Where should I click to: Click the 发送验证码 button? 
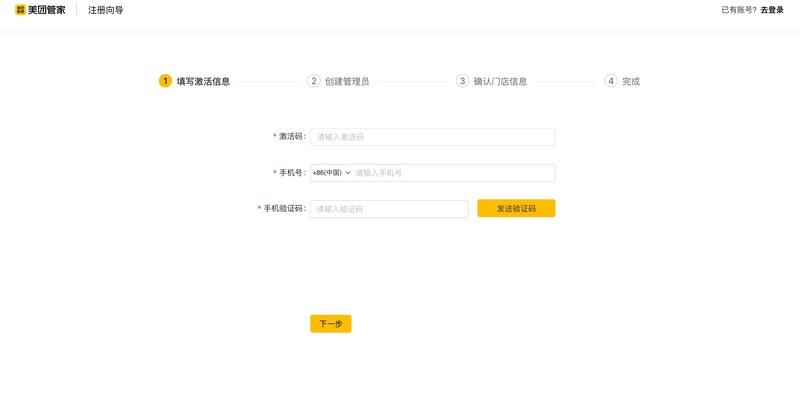point(516,209)
